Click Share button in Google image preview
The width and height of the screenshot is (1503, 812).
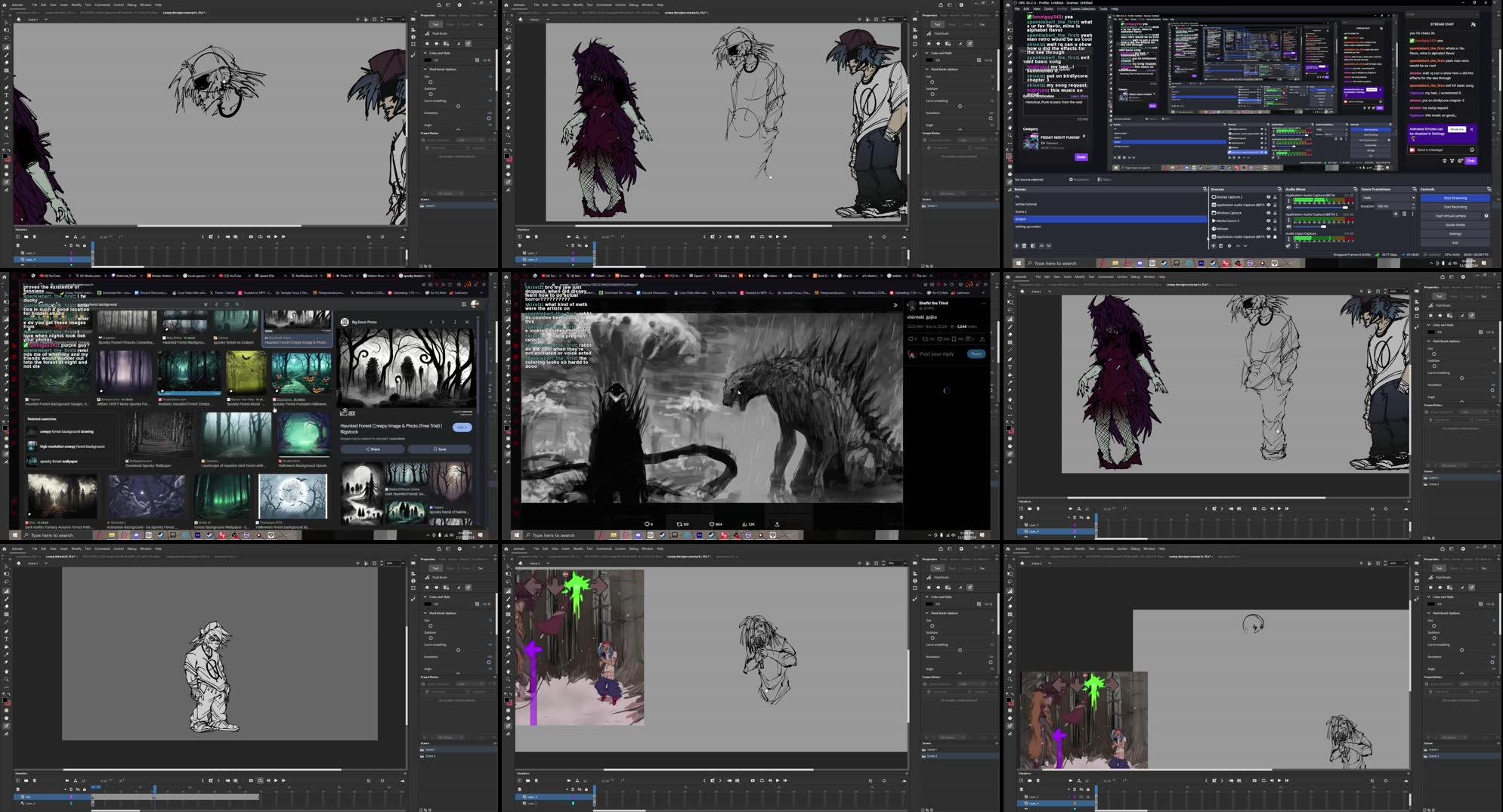pos(373,449)
